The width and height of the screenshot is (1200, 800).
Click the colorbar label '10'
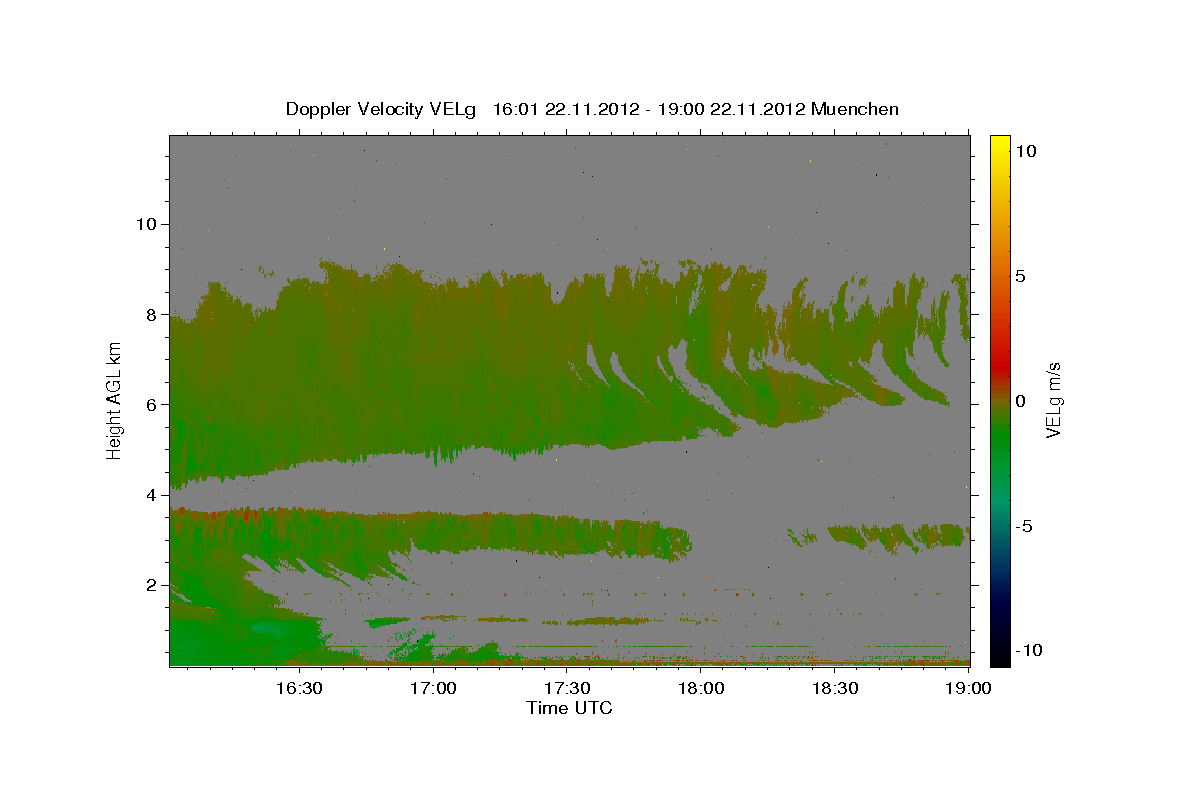(1025, 151)
